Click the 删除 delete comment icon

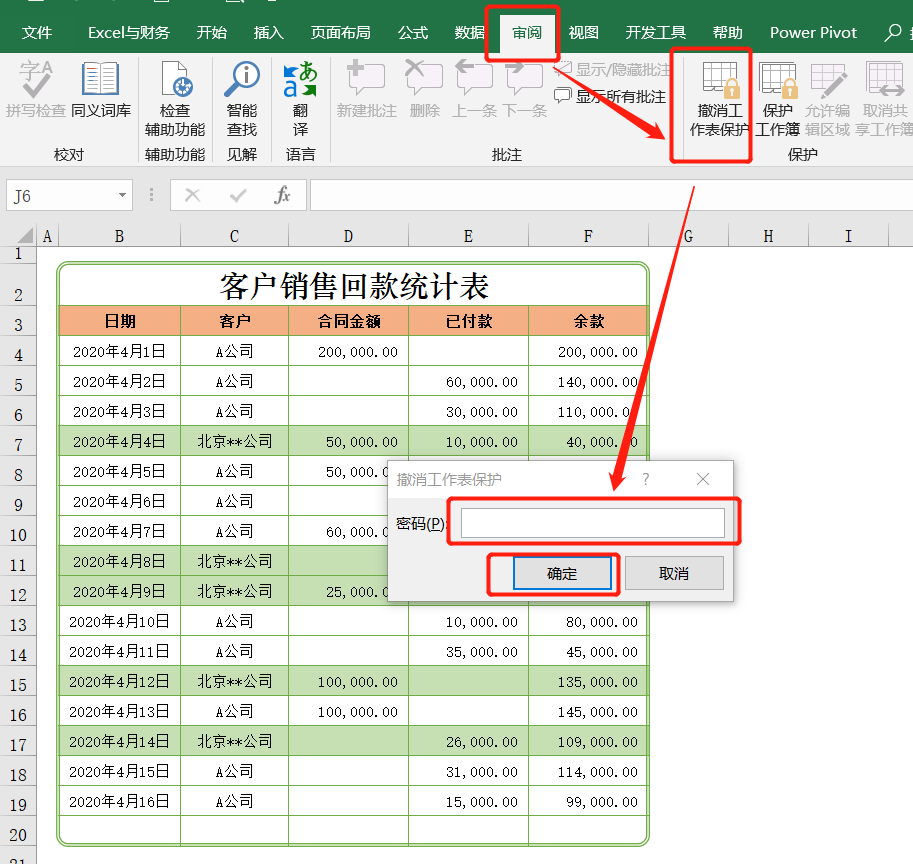coord(424,78)
